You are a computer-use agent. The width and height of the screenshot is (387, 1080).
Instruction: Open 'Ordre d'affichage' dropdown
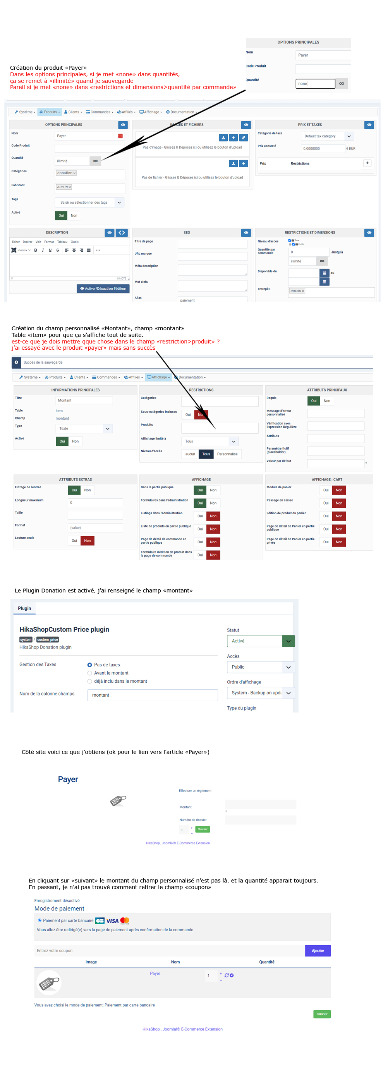pos(261,693)
